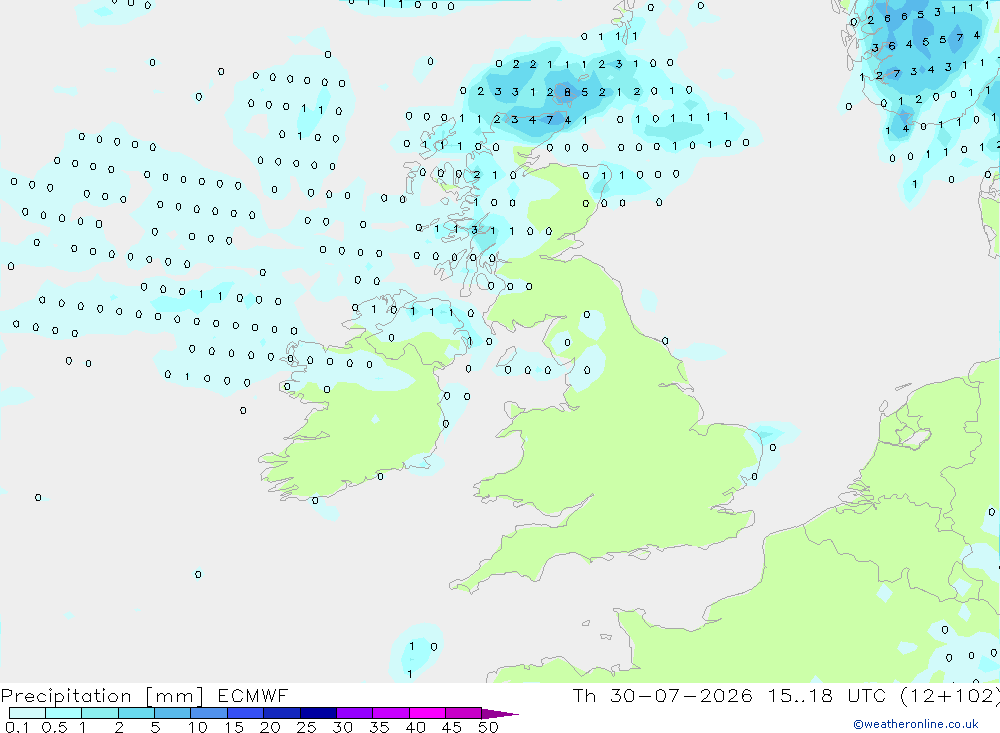Viewport: 1000px width, 733px height.
Task: Select the 10–15 mm legend color swatch
Action: pyautogui.click(x=209, y=713)
